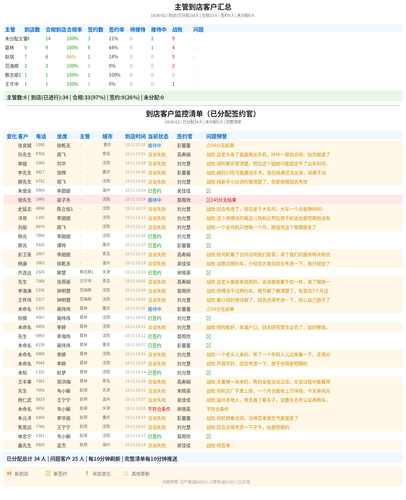
Task: Select the 签约率 column header
Action: [x=116, y=30]
